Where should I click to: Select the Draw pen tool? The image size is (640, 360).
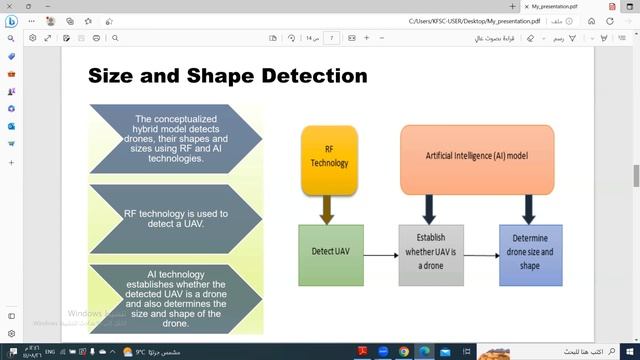click(x=573, y=38)
